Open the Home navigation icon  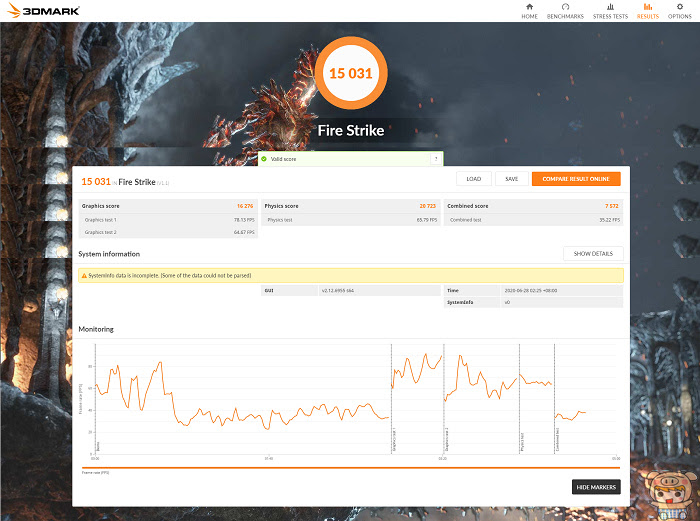click(x=529, y=7)
